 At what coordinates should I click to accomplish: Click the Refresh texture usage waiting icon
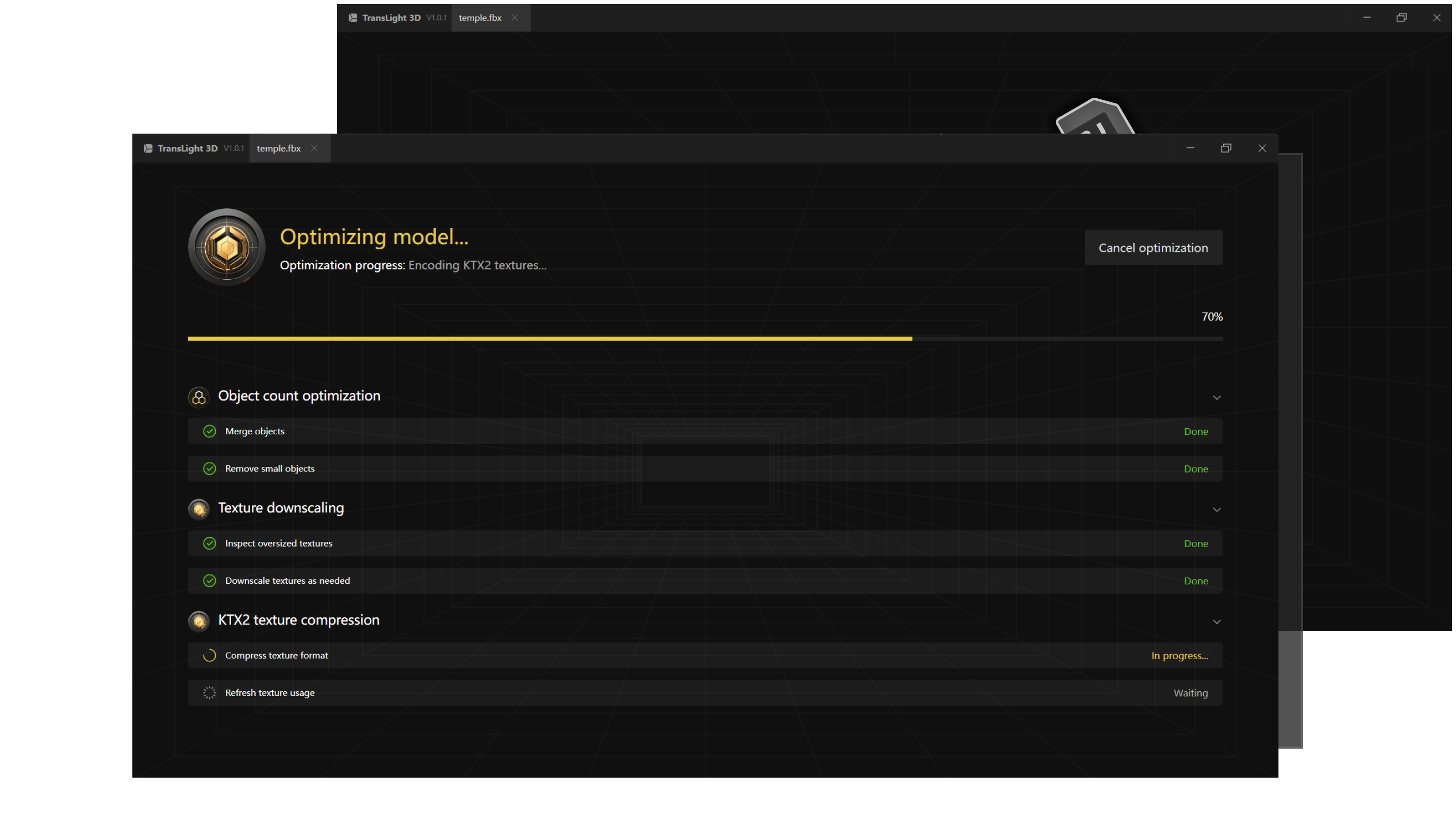(x=209, y=692)
